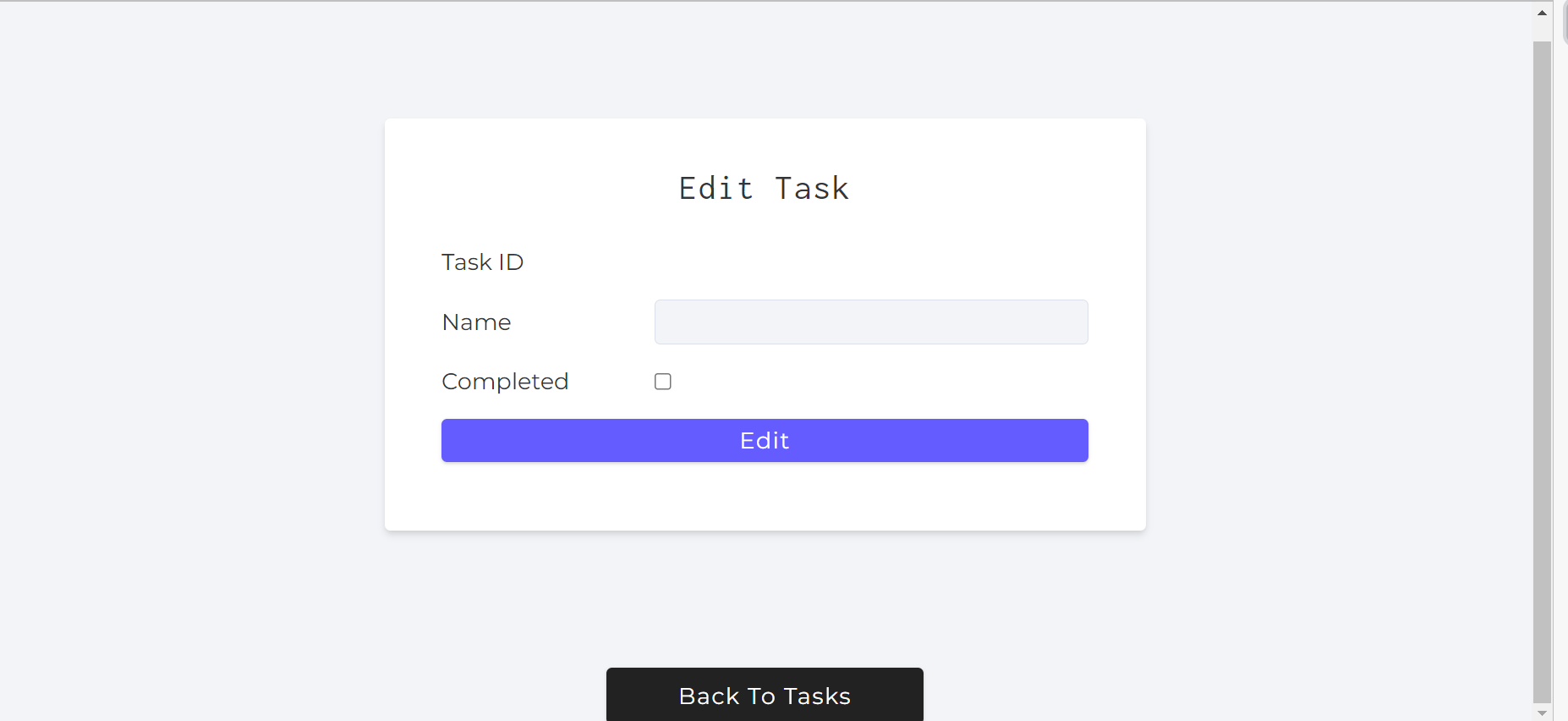
Task: Focus the Name text field
Action: click(x=871, y=322)
